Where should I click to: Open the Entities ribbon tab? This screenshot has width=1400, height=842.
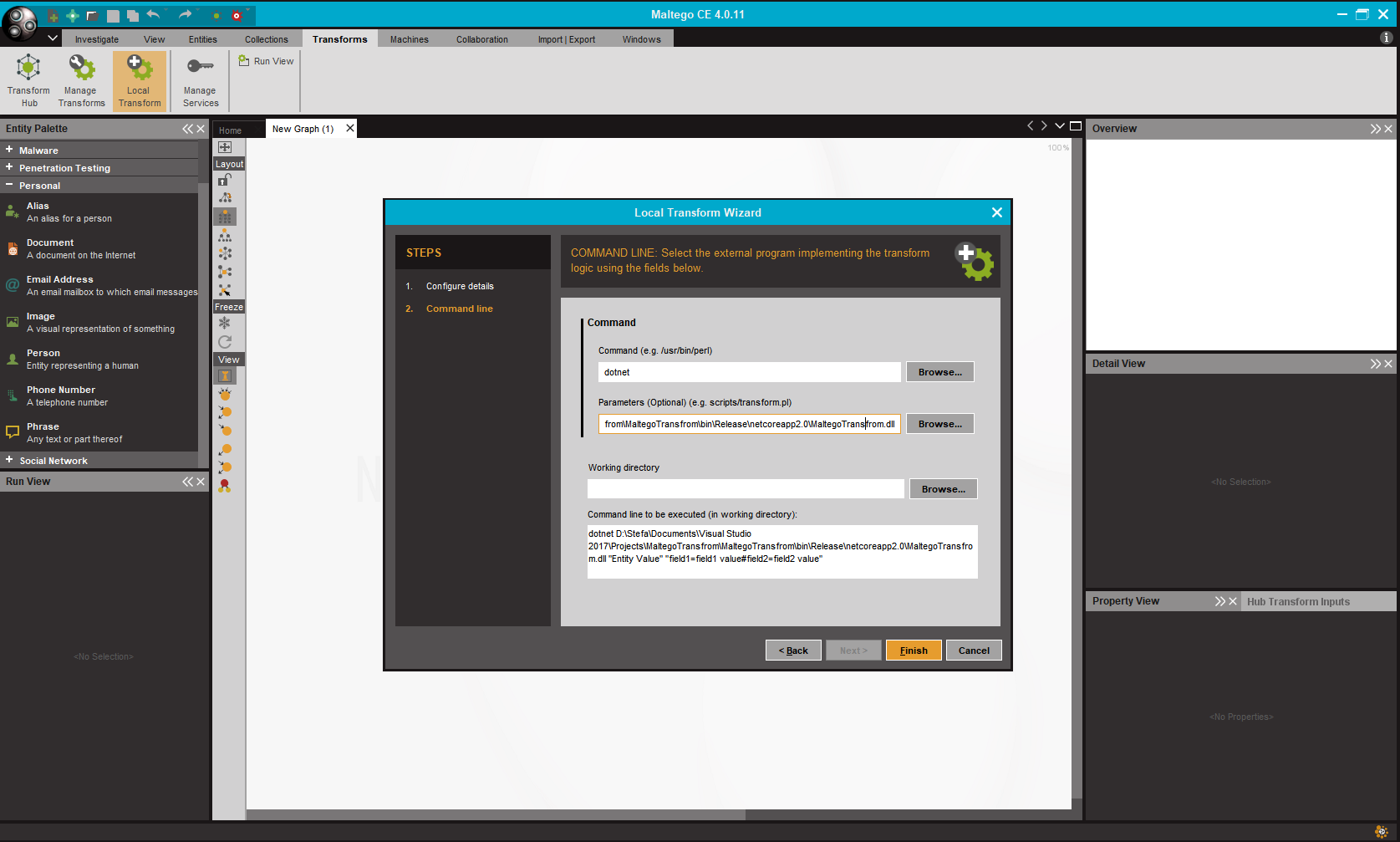202,39
